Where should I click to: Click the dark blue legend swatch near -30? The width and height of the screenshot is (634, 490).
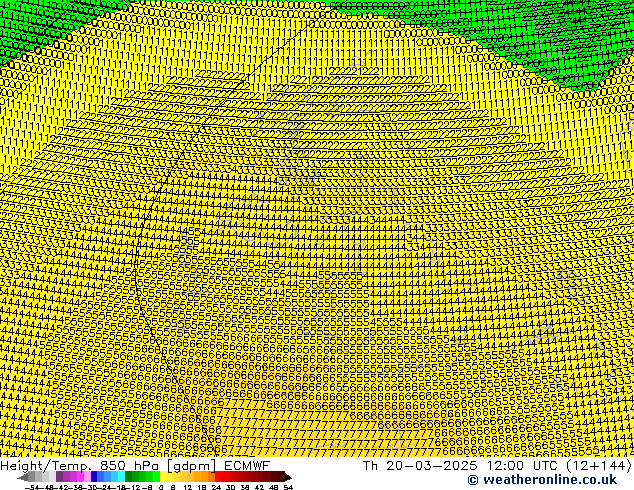[x=94, y=476]
